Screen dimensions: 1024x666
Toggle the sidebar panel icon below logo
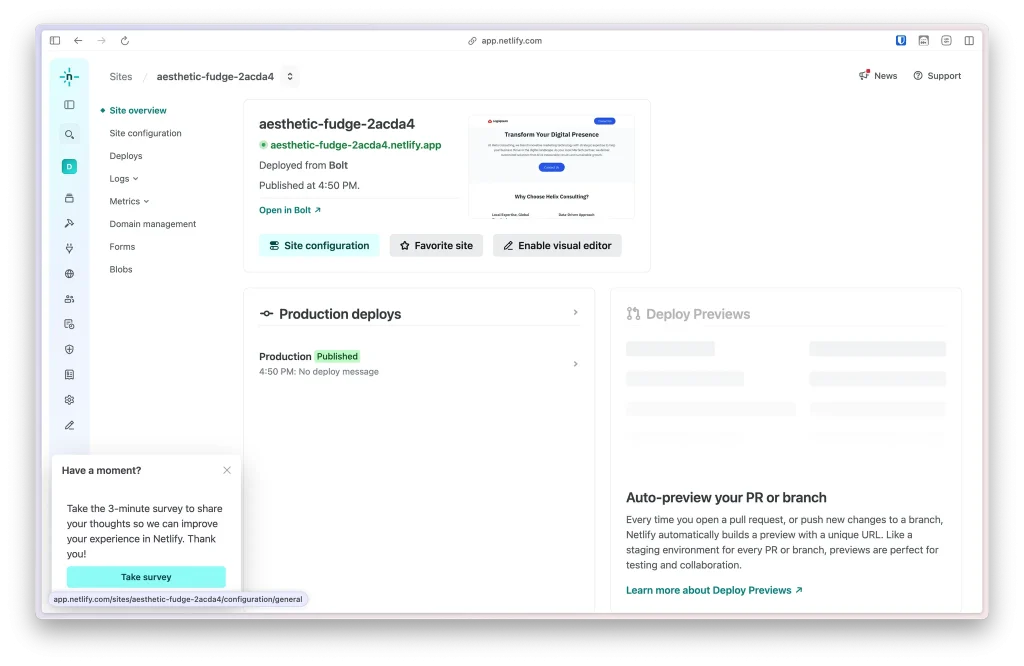(69, 104)
